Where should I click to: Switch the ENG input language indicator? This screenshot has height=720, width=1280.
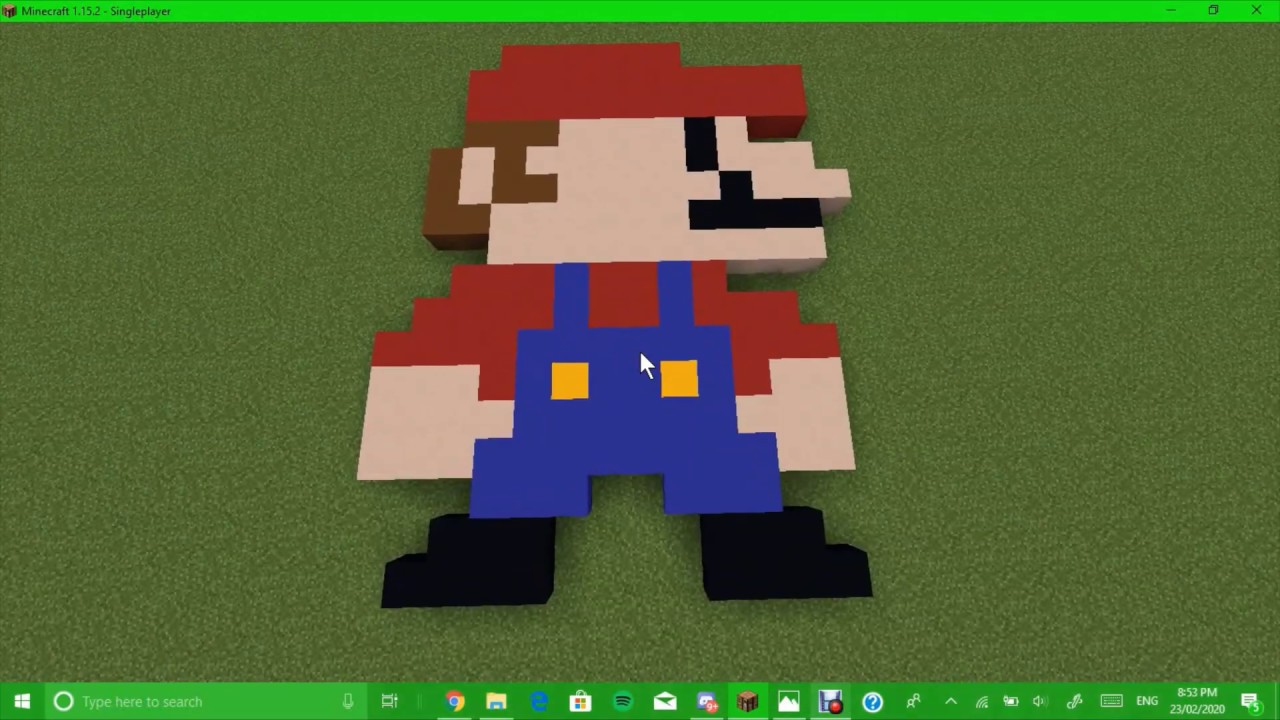[x=1147, y=701]
